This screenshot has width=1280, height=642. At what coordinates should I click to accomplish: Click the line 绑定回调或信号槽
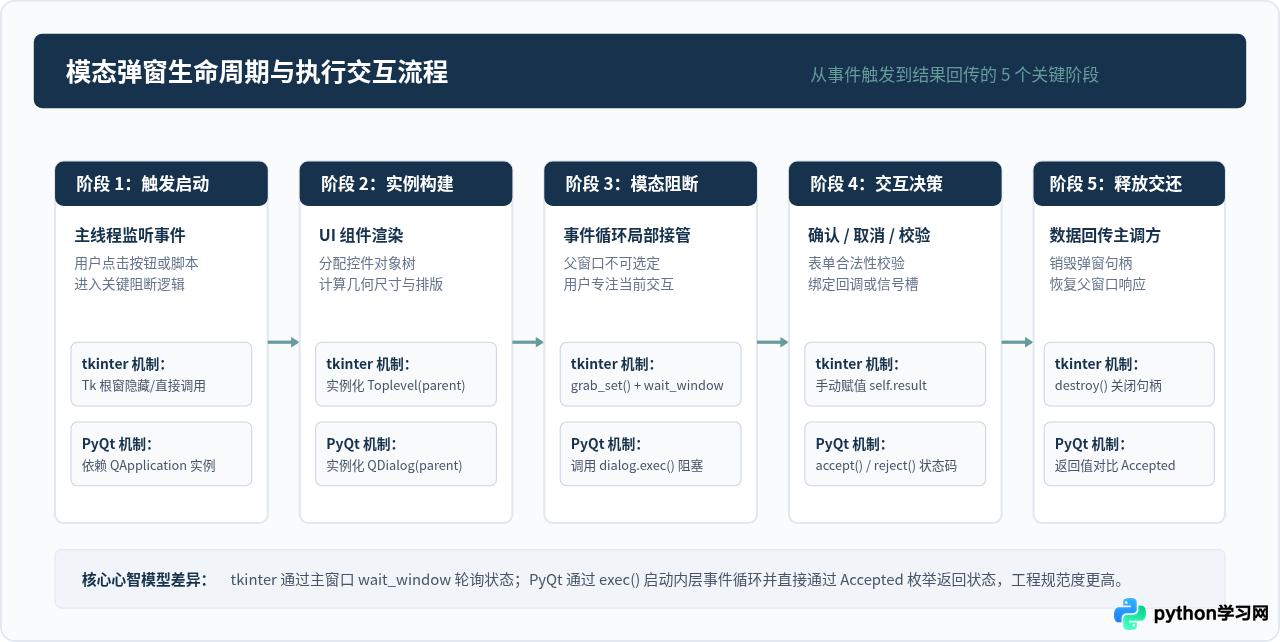coord(863,284)
